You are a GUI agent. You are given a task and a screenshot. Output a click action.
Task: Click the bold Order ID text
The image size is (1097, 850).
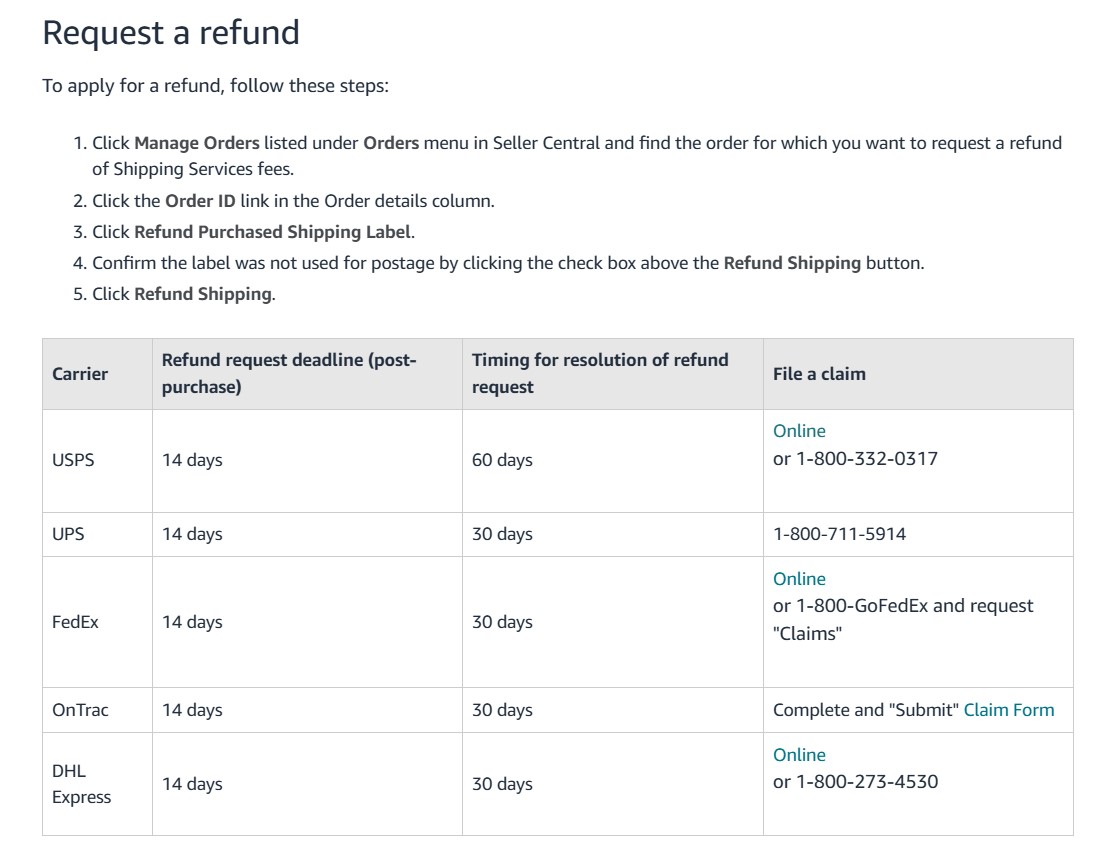pyautogui.click(x=200, y=201)
